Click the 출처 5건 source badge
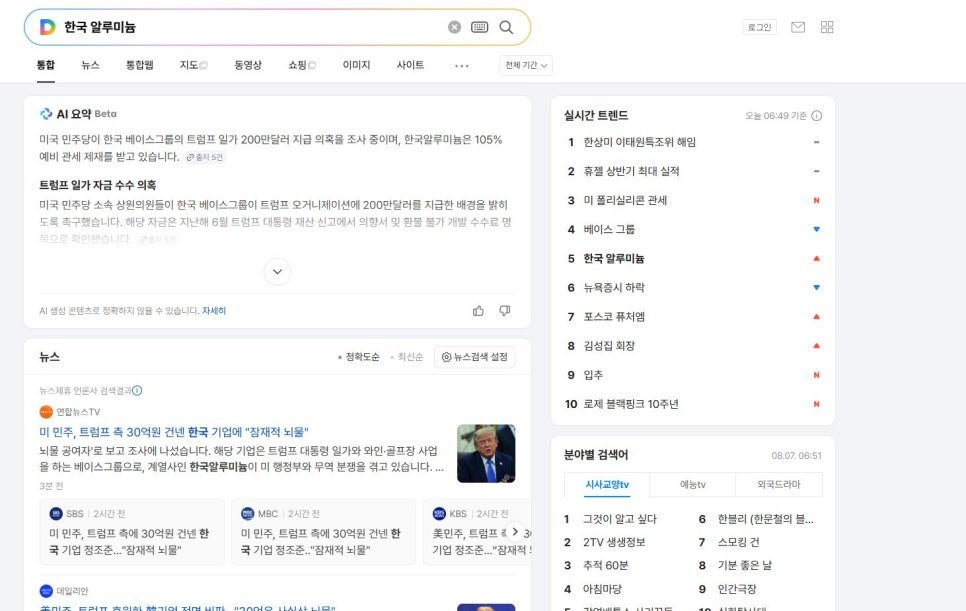The image size is (966, 611). 205,158
